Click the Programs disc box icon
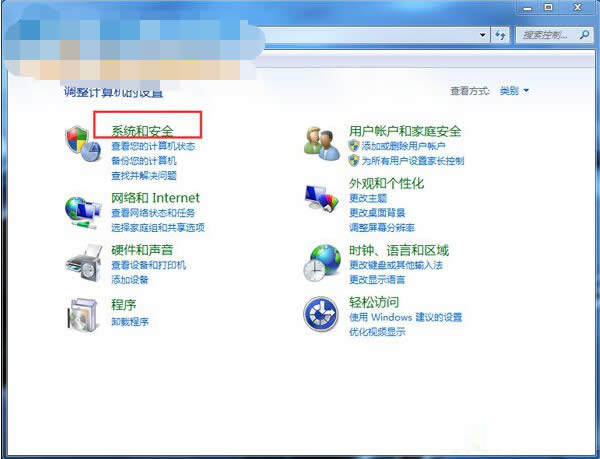 coord(82,315)
